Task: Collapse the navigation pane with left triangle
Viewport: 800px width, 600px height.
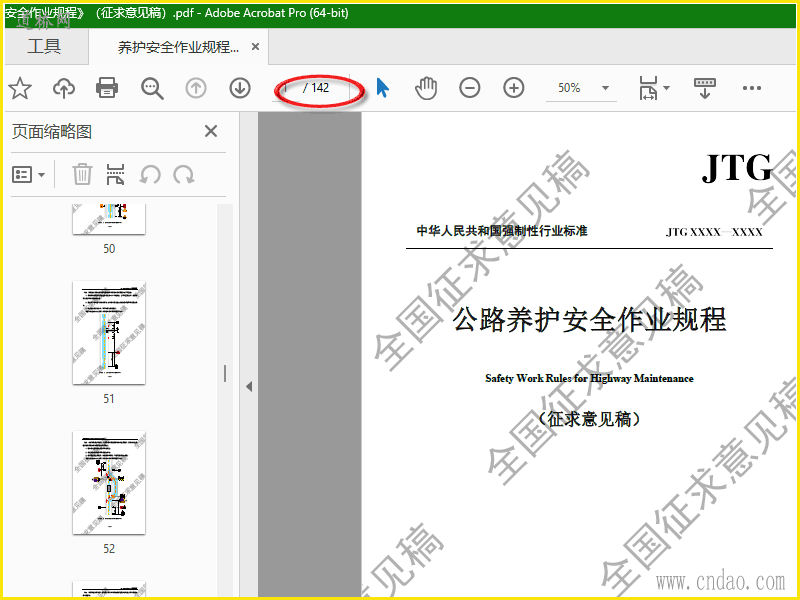Action: 249,387
